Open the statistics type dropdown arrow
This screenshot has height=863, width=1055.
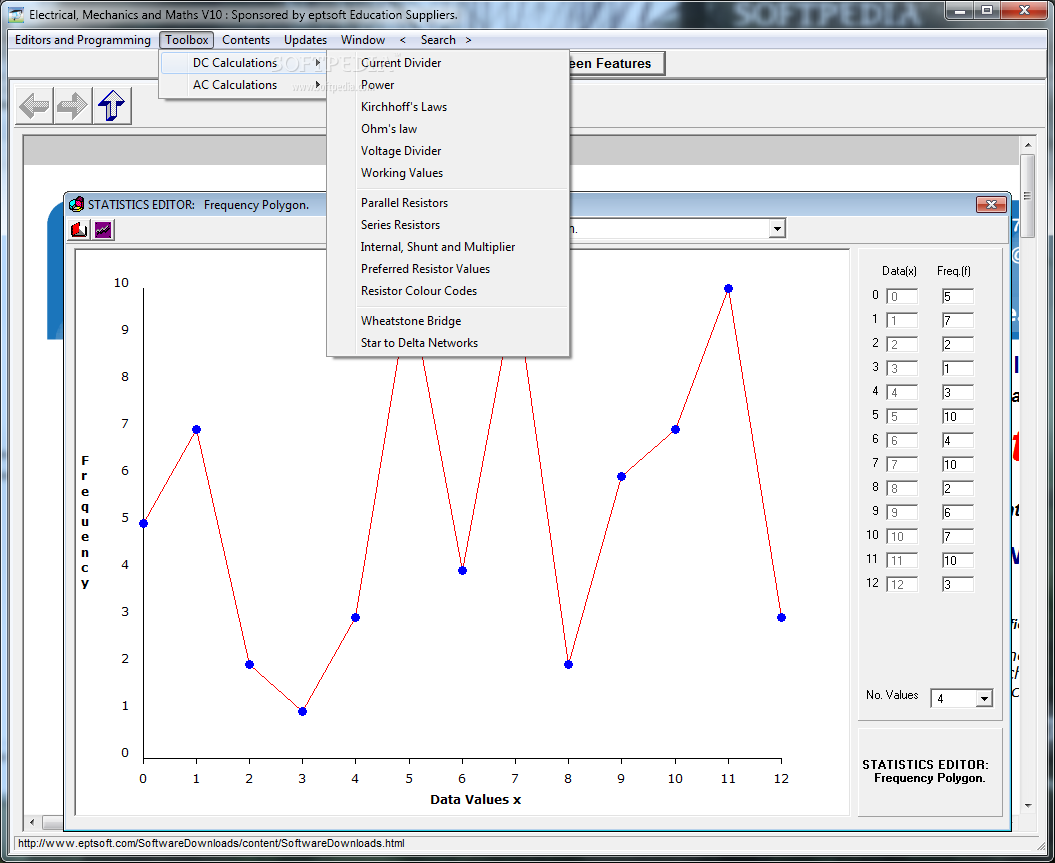click(x=777, y=229)
